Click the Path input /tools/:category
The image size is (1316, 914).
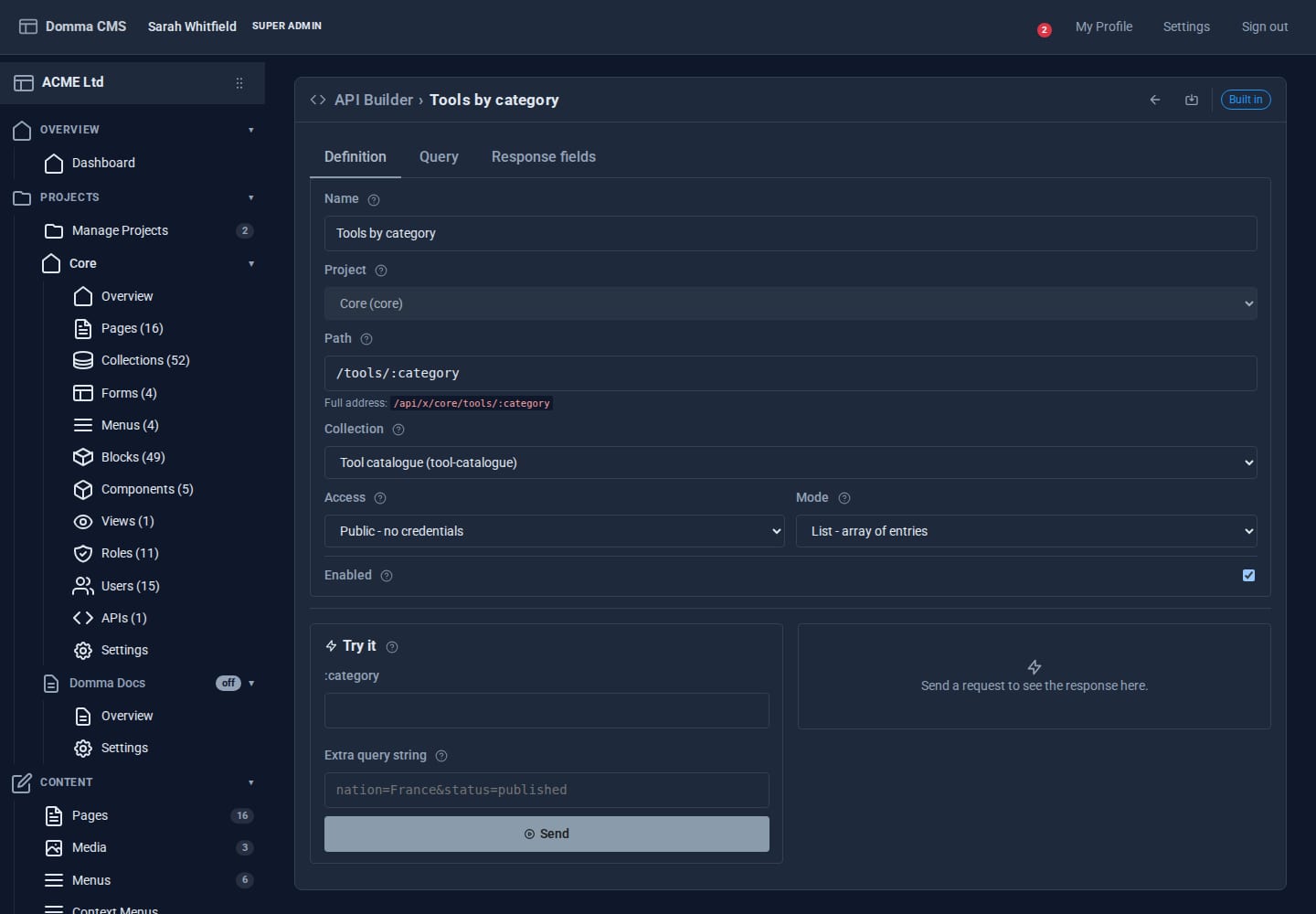coord(791,373)
